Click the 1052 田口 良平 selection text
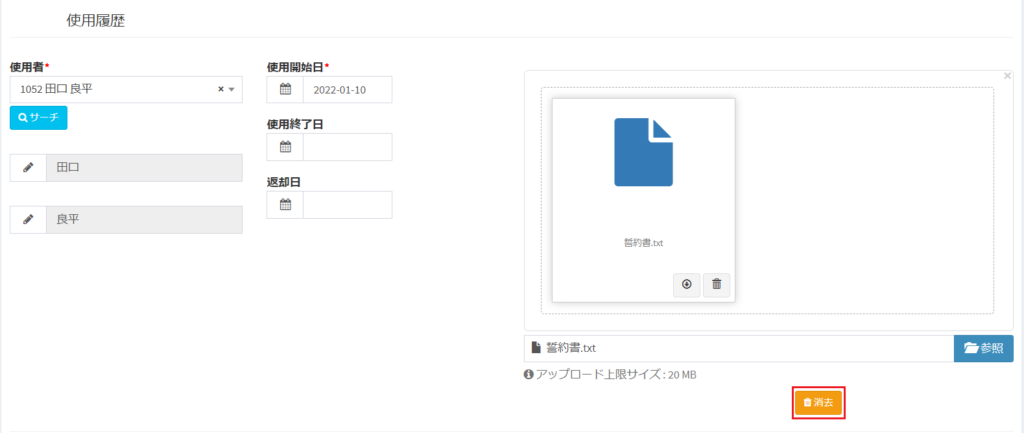The width and height of the screenshot is (1024, 433). point(56,89)
